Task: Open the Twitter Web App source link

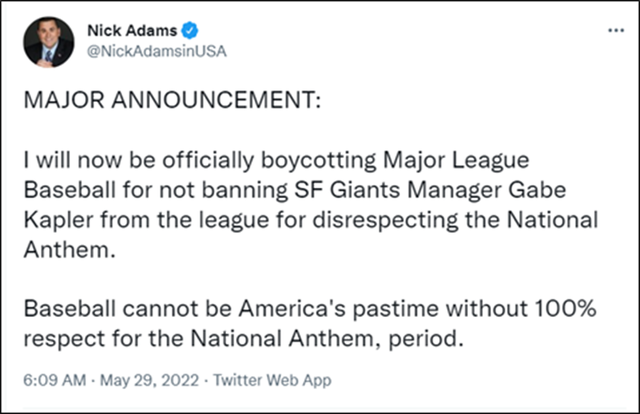Action: [x=269, y=380]
